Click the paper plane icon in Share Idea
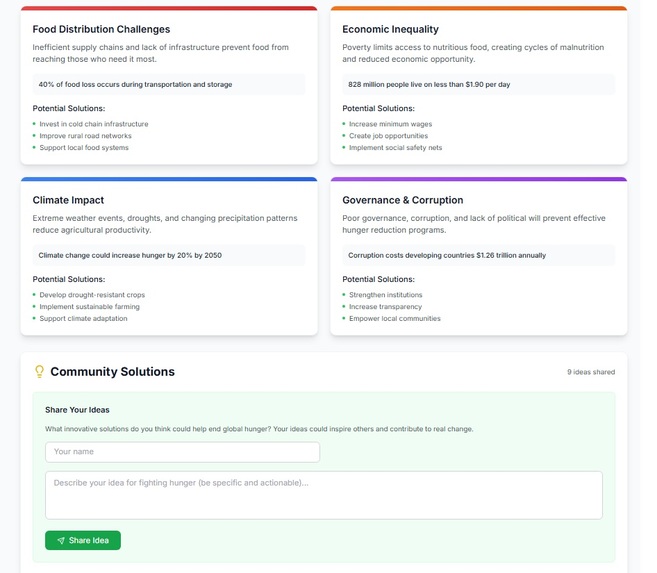Image resolution: width=657 pixels, height=573 pixels. tap(61, 540)
